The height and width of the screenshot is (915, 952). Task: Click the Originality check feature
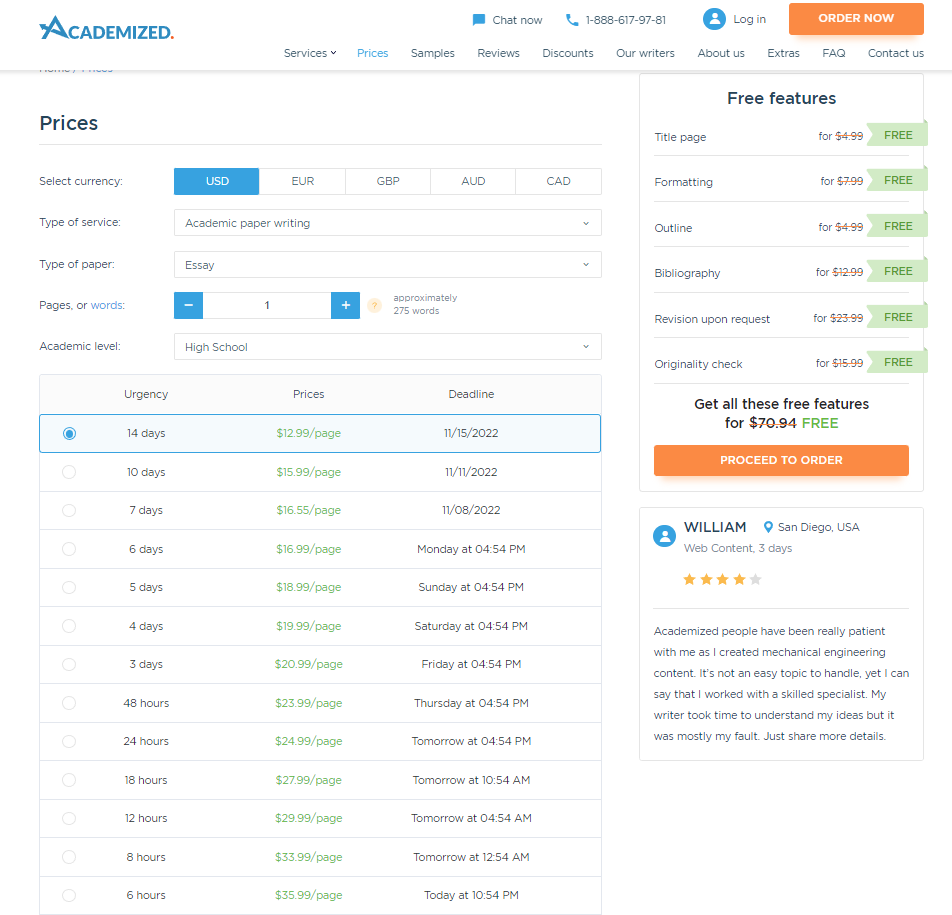[x=698, y=364]
